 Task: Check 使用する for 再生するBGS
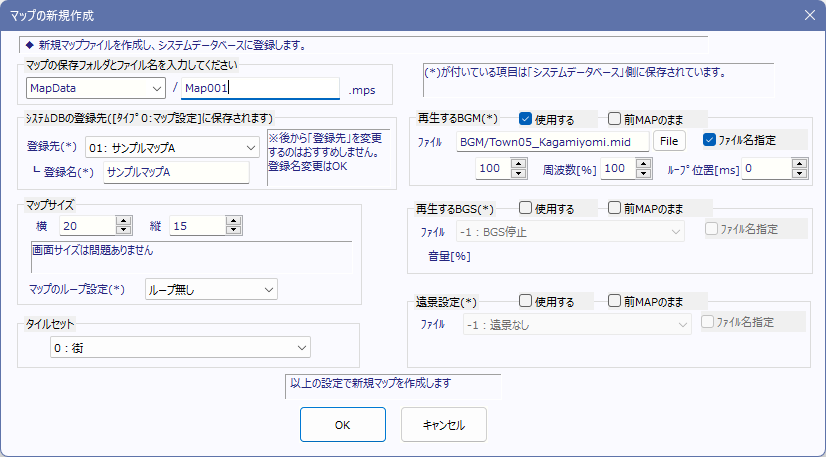526,209
